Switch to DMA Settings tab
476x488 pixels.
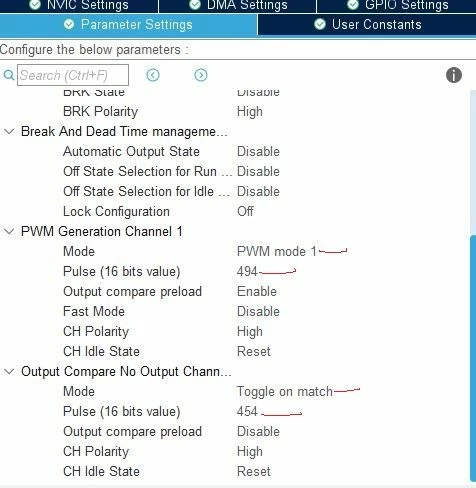tap(237, 6)
